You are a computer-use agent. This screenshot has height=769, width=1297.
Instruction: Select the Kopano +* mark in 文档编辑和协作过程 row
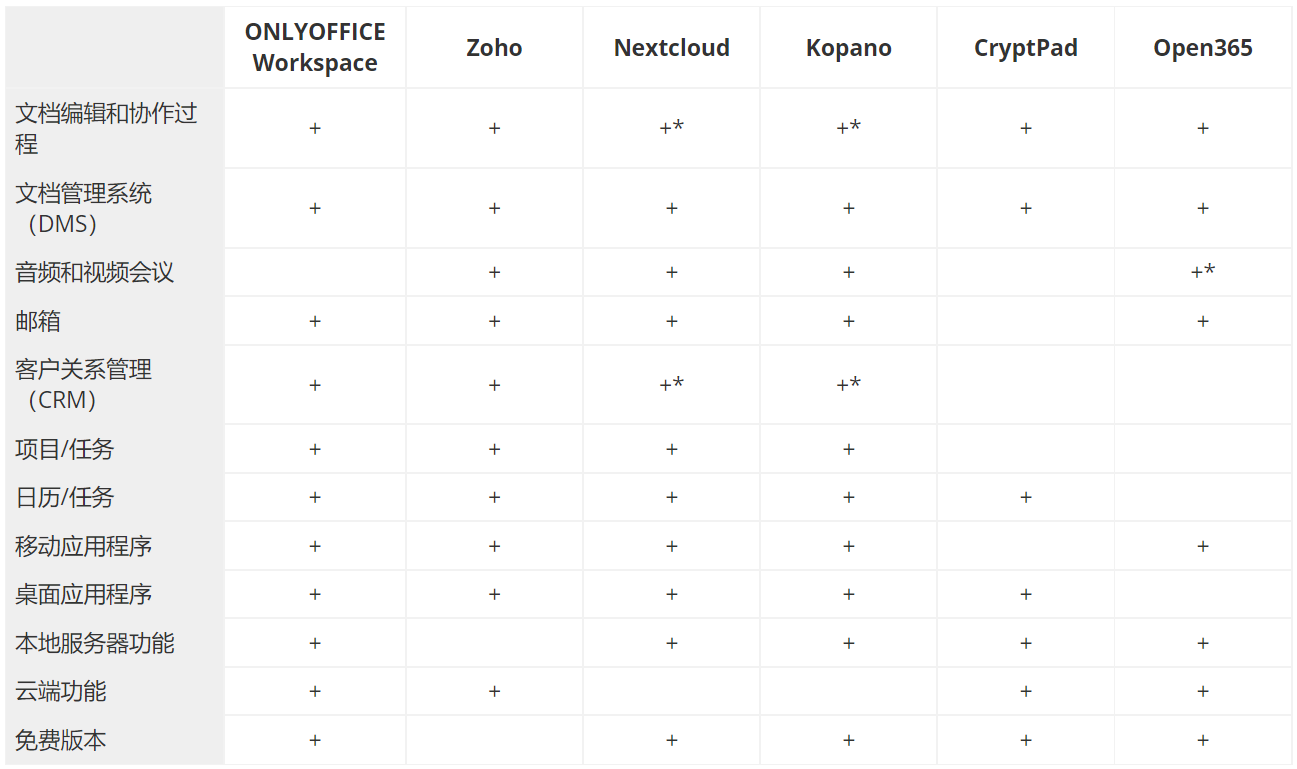[x=848, y=127]
